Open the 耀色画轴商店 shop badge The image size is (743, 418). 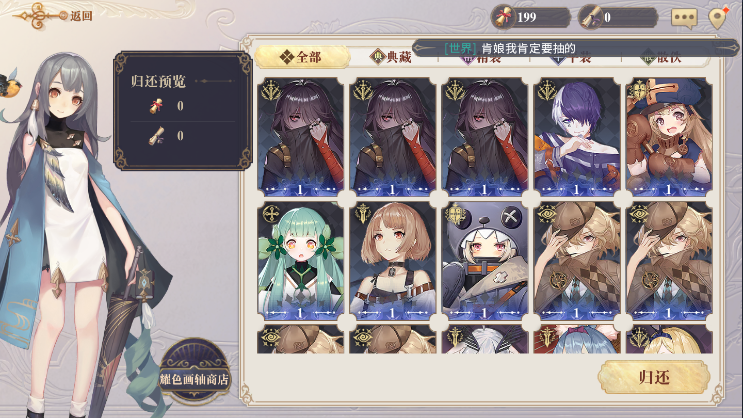(x=194, y=372)
